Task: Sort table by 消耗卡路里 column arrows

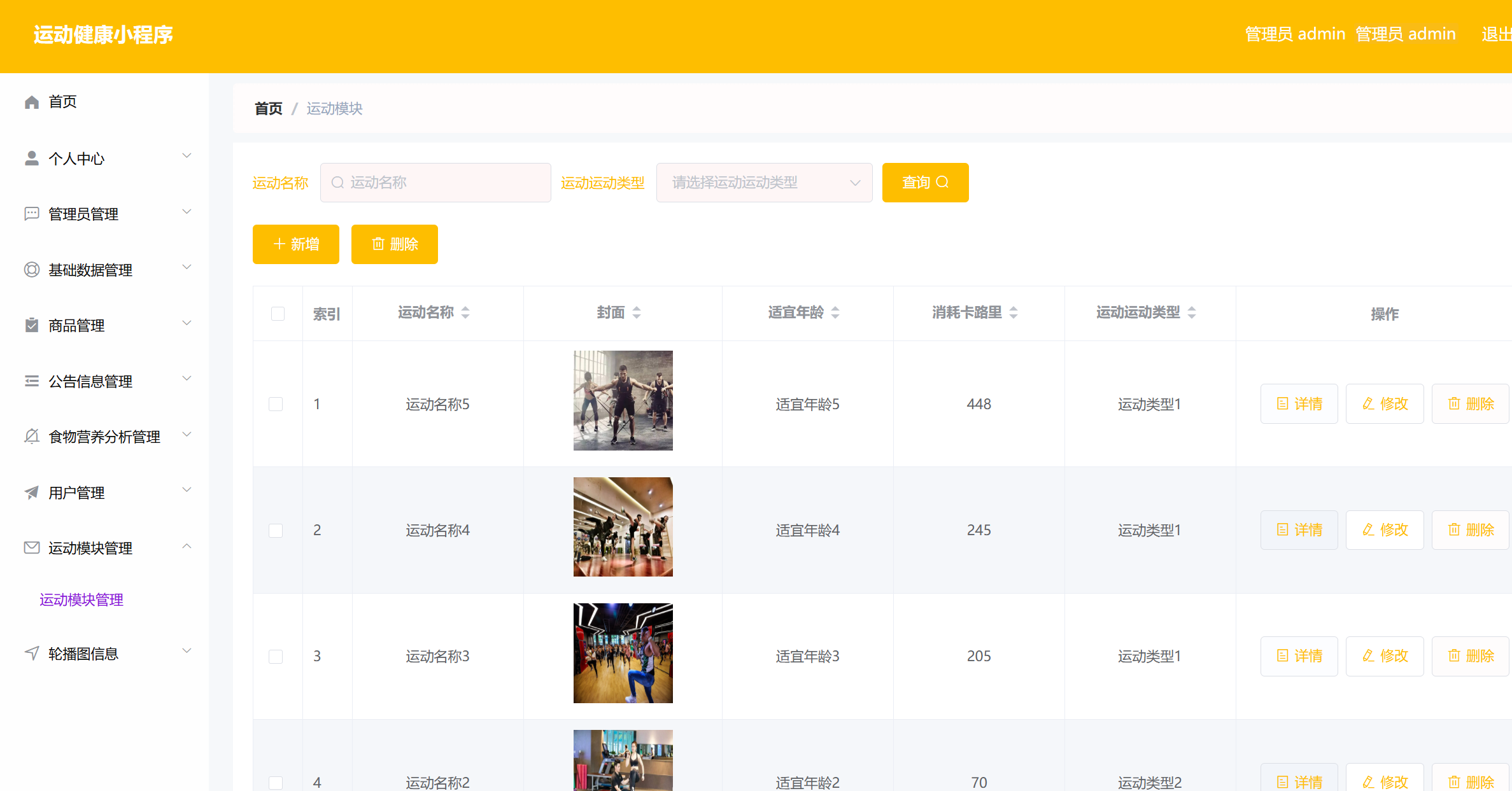Action: [x=1014, y=312]
